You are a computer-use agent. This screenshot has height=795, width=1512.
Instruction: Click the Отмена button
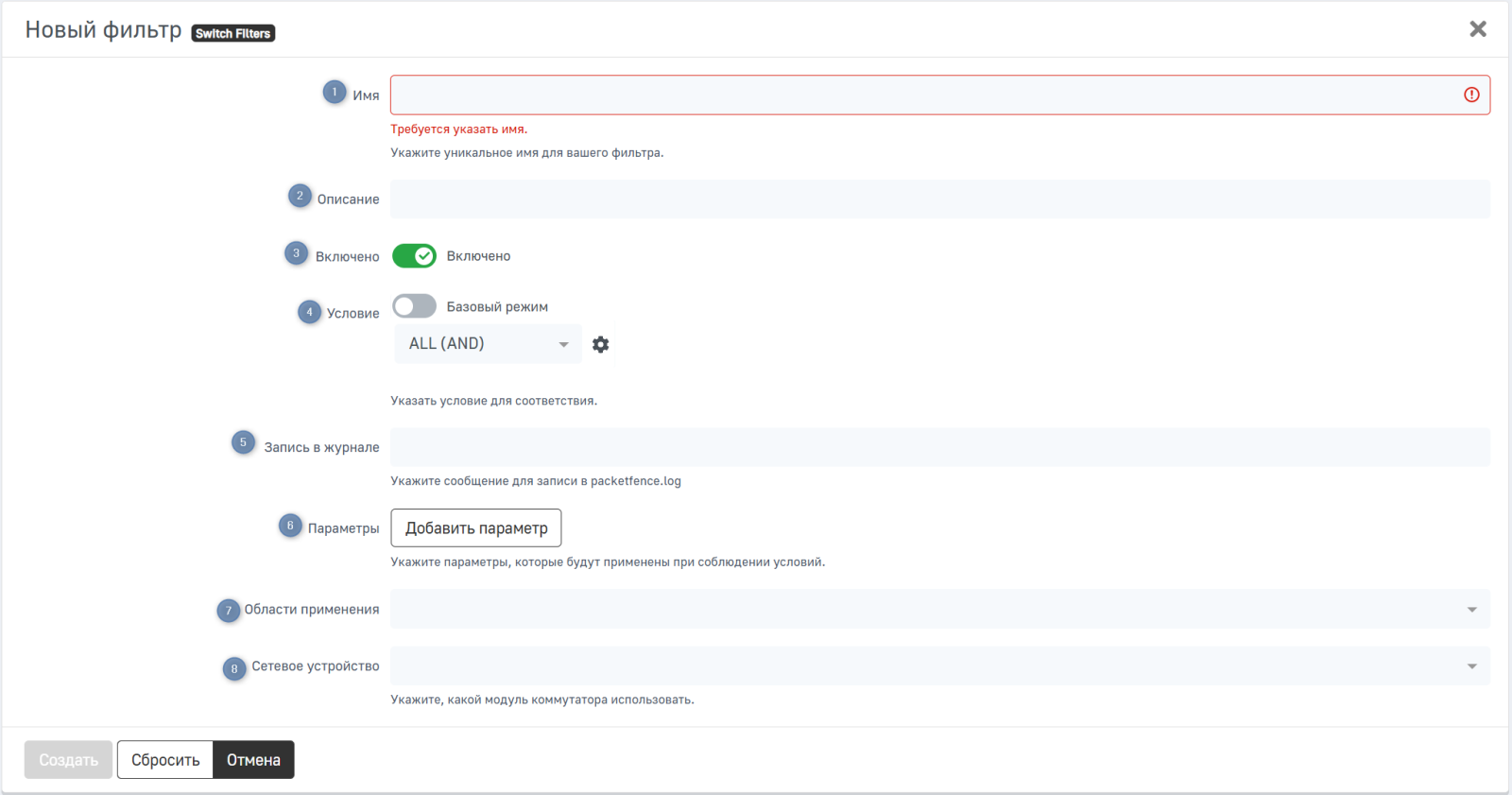click(x=253, y=760)
